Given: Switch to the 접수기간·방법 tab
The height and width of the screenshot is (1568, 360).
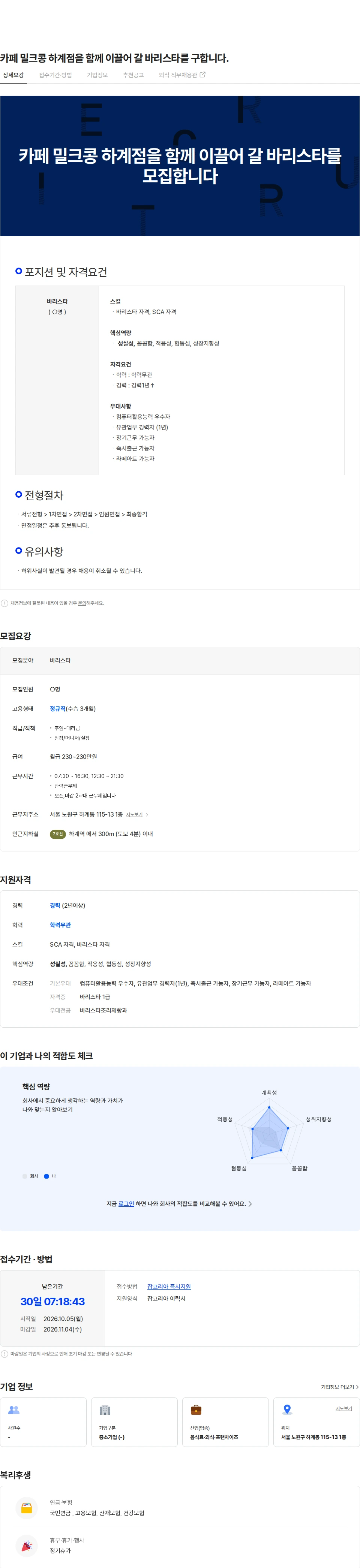Looking at the screenshot, I should (55, 75).
